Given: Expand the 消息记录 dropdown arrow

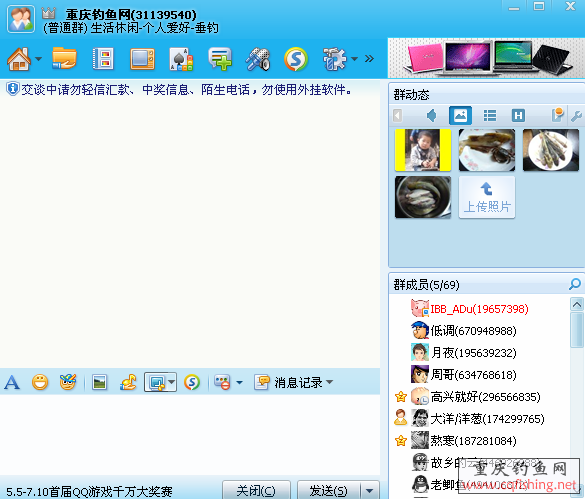Looking at the screenshot, I should click(329, 382).
